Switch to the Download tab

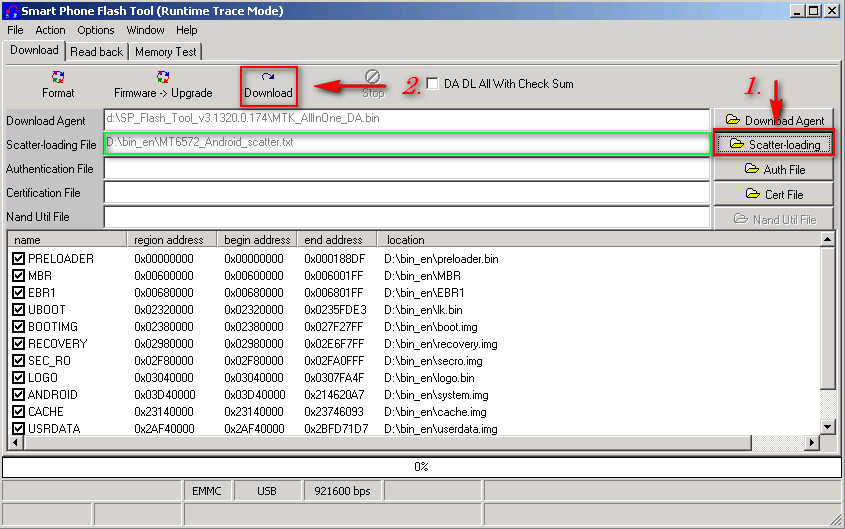tap(34, 50)
